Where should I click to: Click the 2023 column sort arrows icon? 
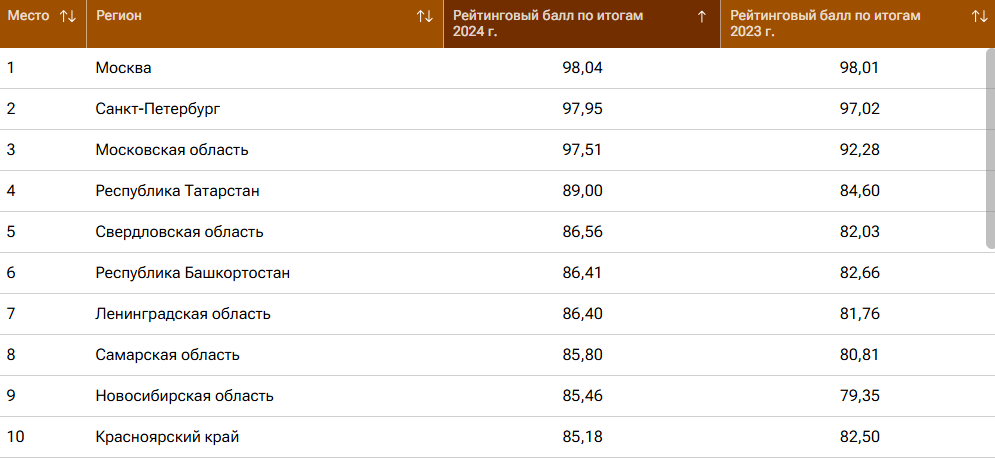coord(979,16)
